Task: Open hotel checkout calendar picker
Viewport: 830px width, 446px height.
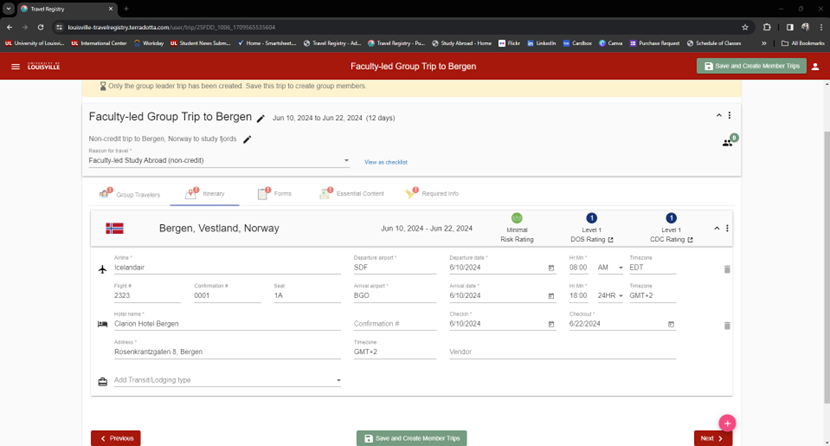Action: click(671, 324)
